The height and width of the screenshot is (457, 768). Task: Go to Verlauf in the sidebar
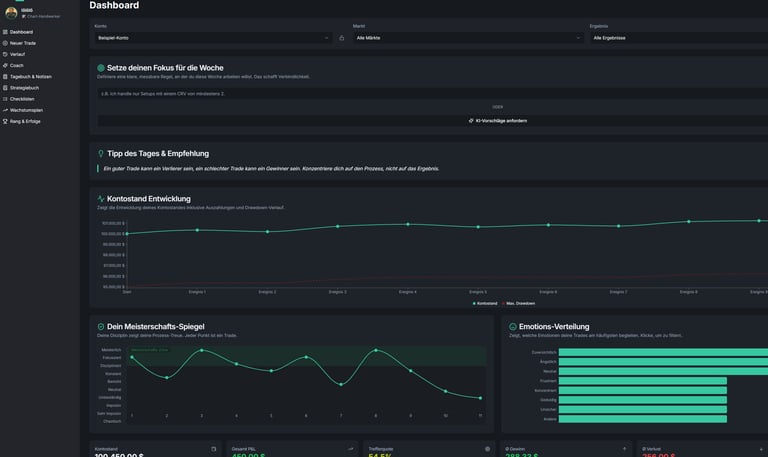click(x=17, y=54)
